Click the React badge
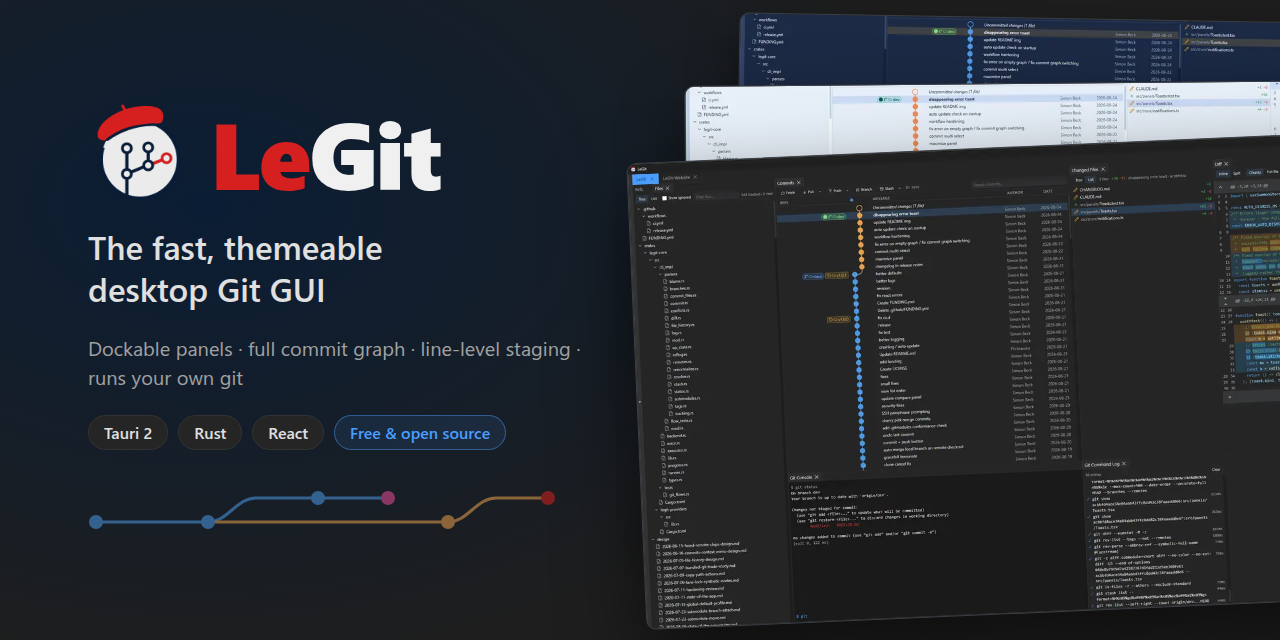Viewport: 1280px width, 640px height. [288, 433]
